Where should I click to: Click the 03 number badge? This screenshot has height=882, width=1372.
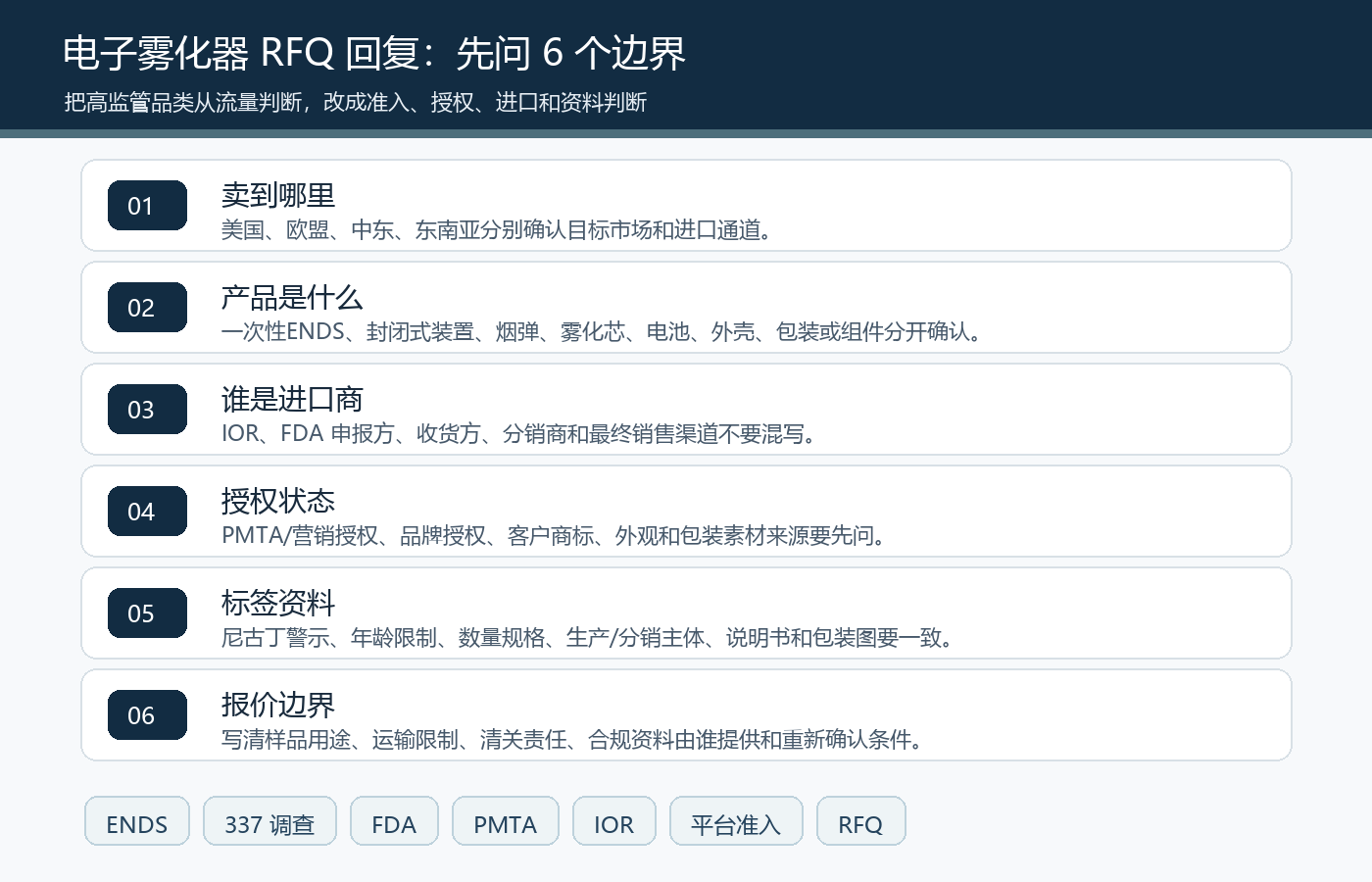coord(147,410)
